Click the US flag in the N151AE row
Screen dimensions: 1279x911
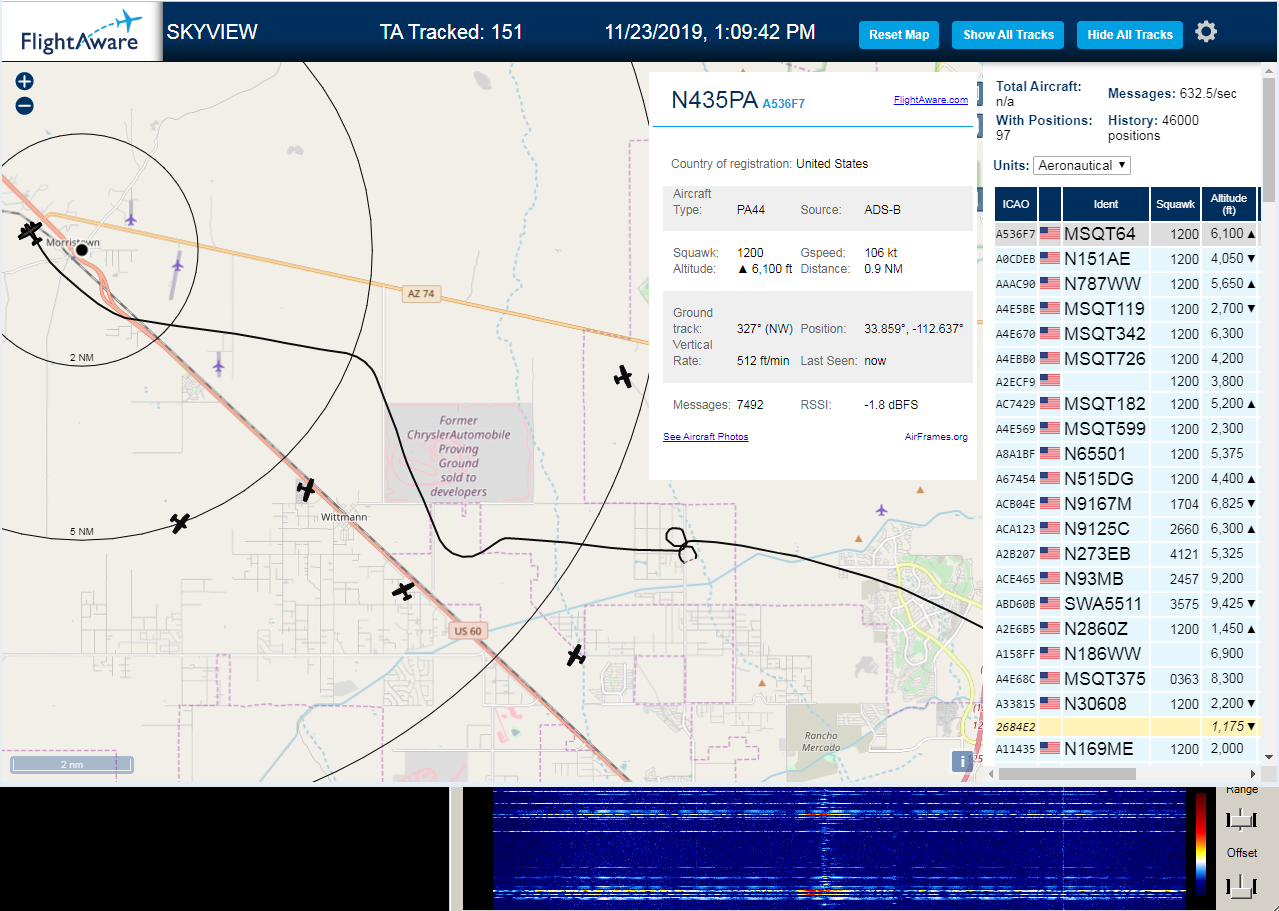coord(1050,259)
